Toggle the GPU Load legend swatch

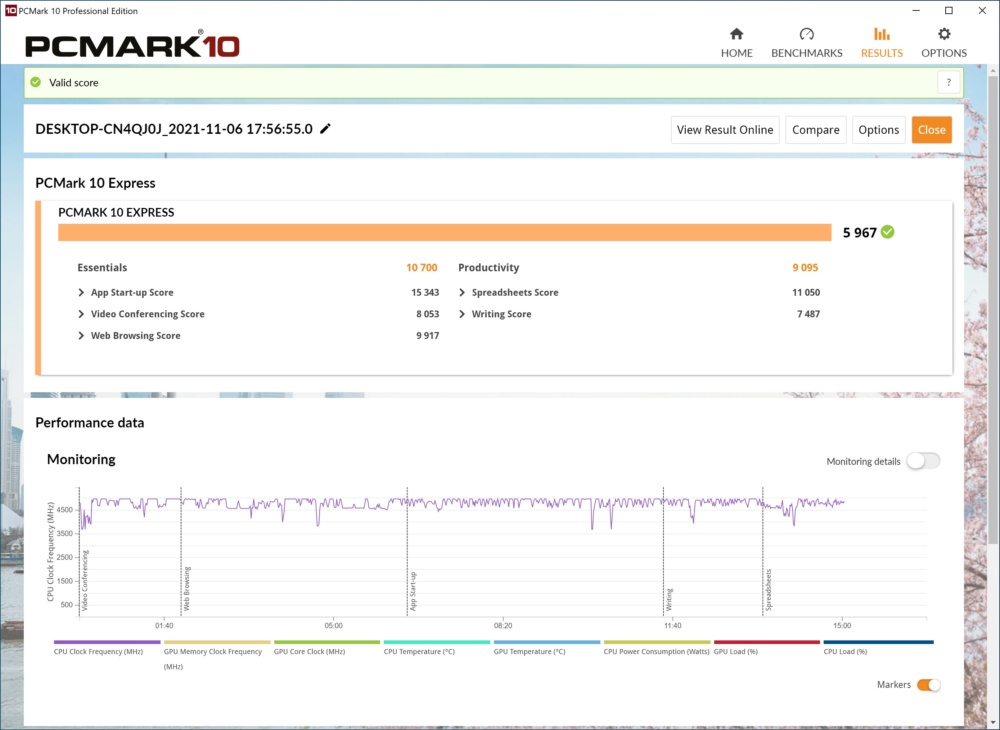pyautogui.click(x=767, y=642)
